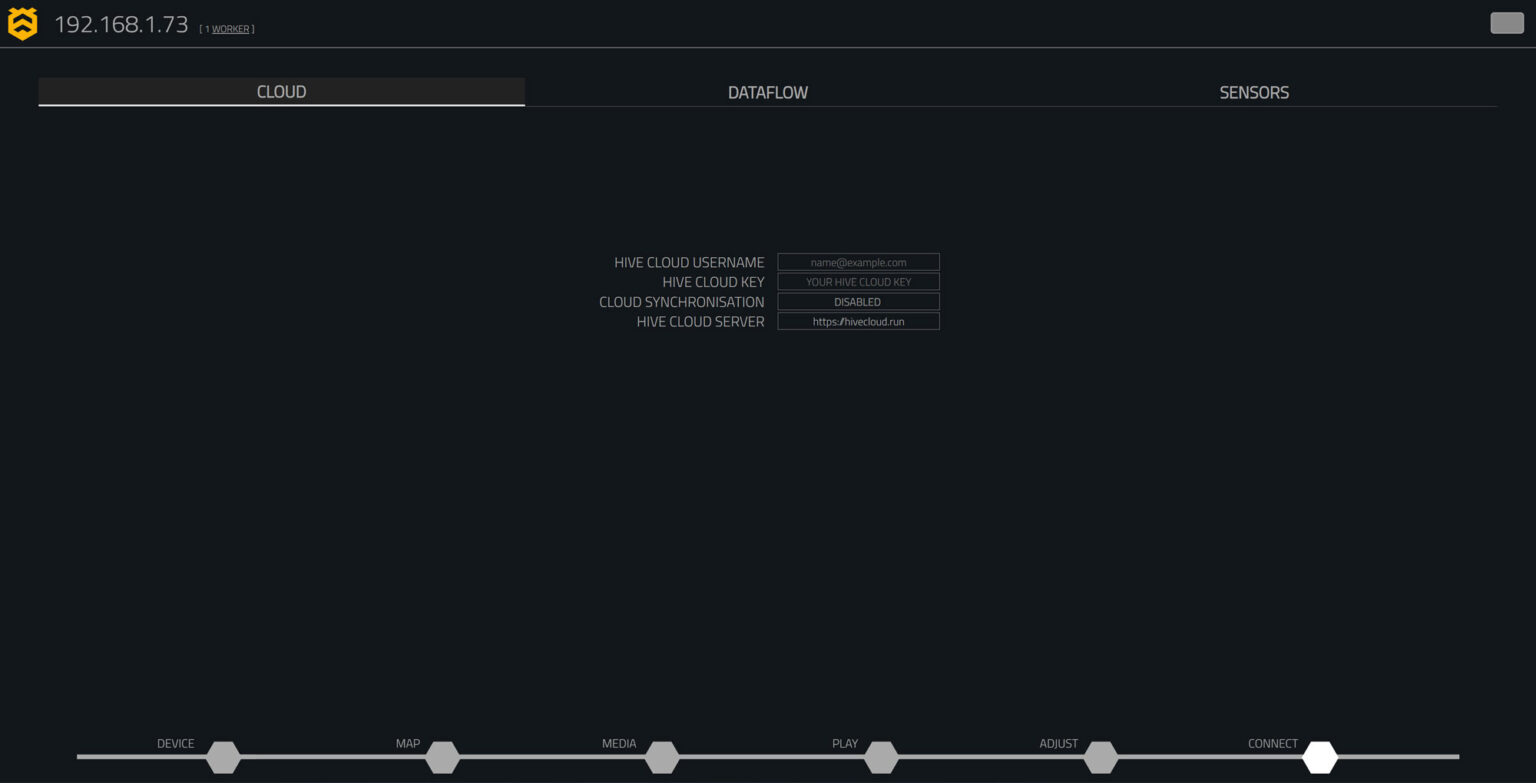Click the Hive Cloud Key input field

point(858,281)
